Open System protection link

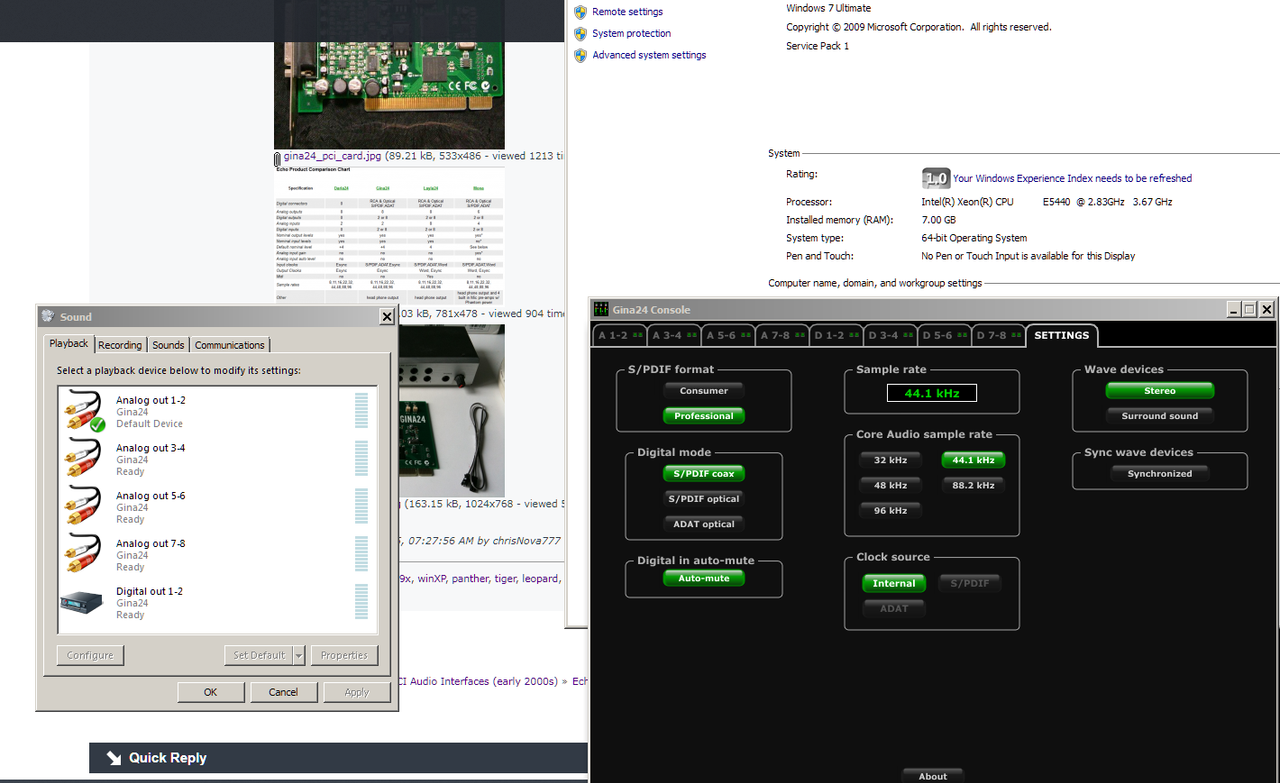[632, 34]
